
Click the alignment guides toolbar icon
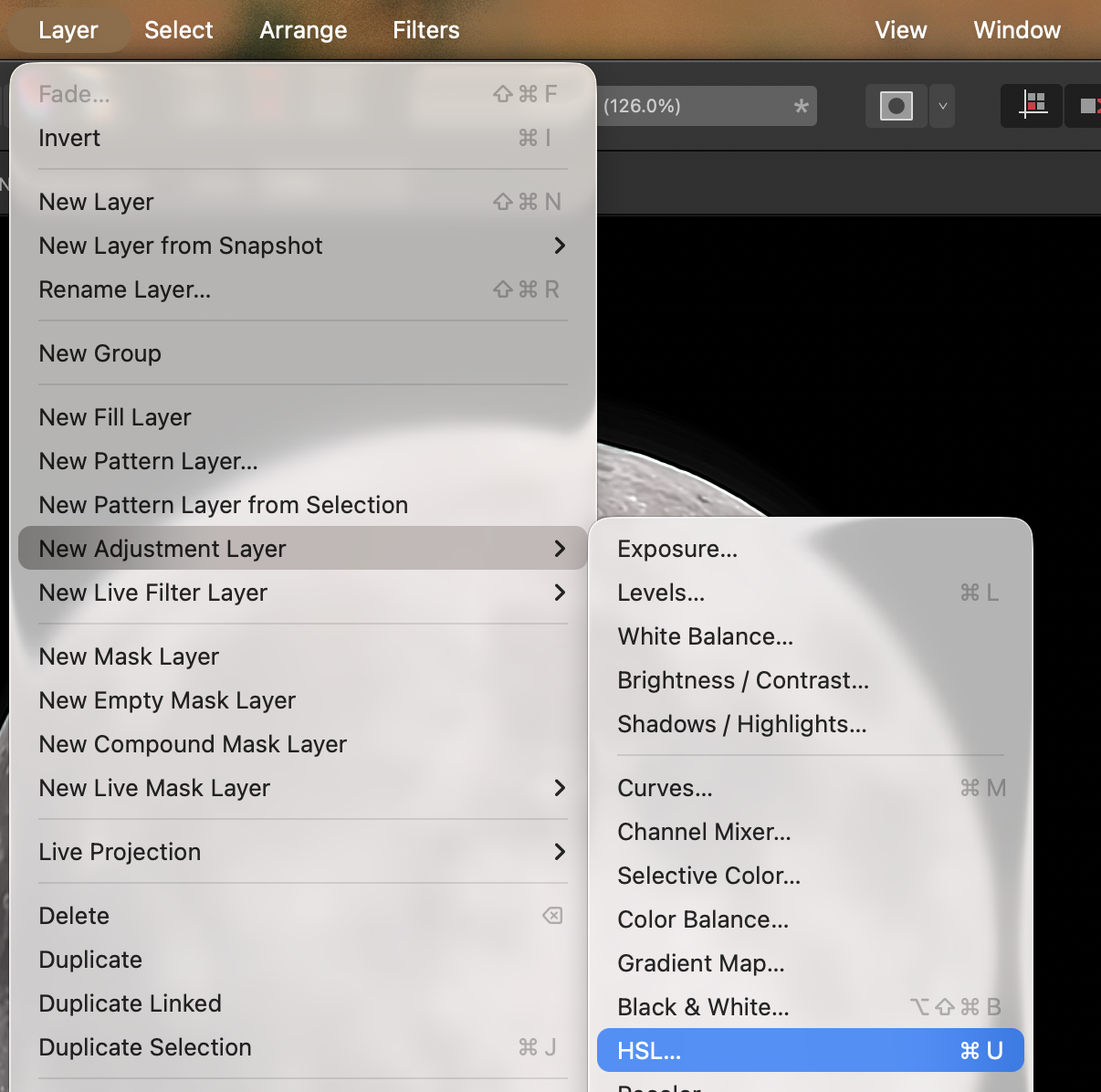click(1033, 106)
